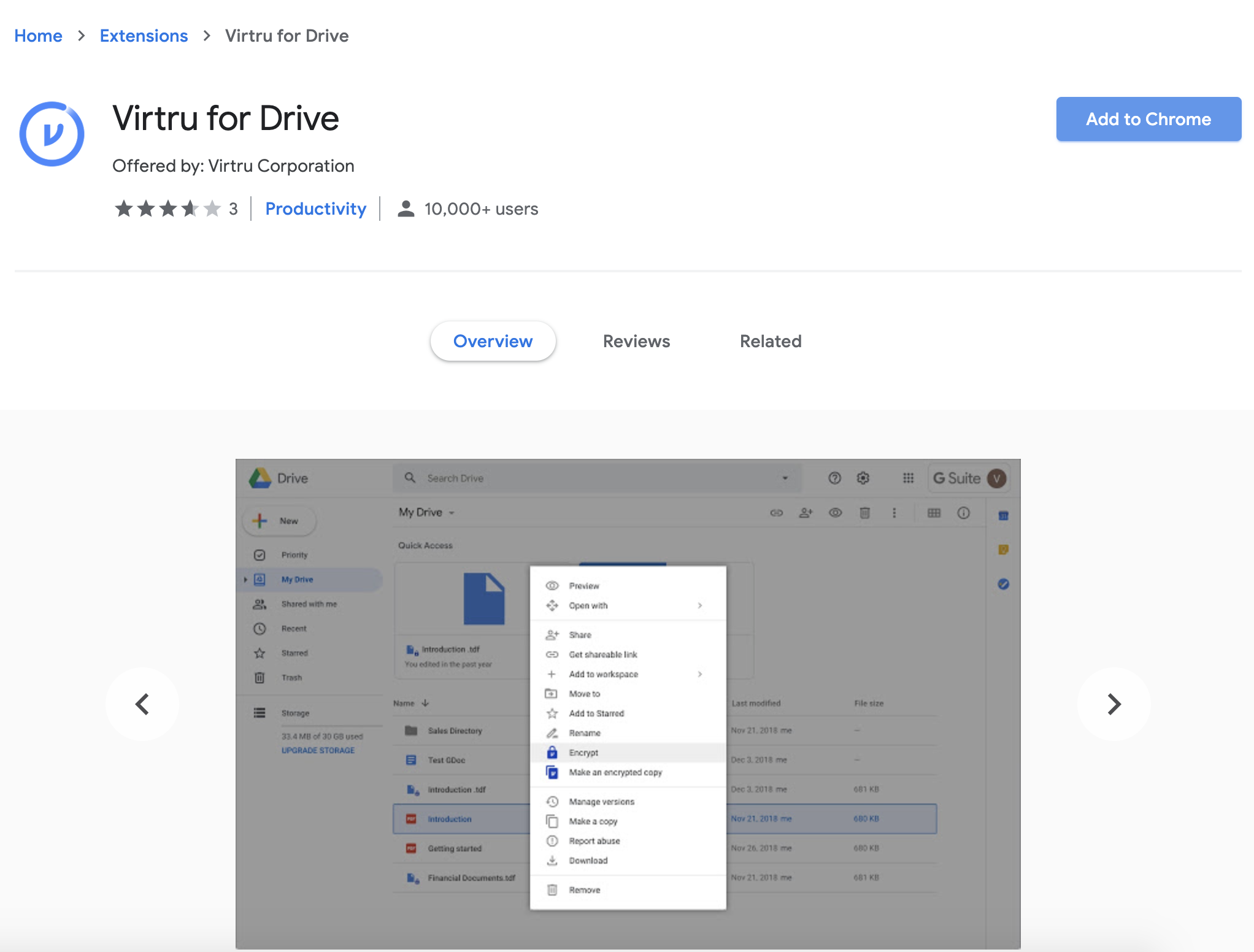1254x952 pixels.
Task: Go to previous screenshot with left arrow
Action: 142,704
